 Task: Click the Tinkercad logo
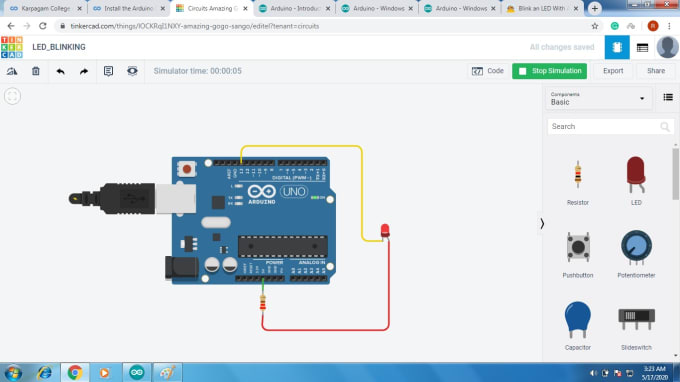click(12, 47)
